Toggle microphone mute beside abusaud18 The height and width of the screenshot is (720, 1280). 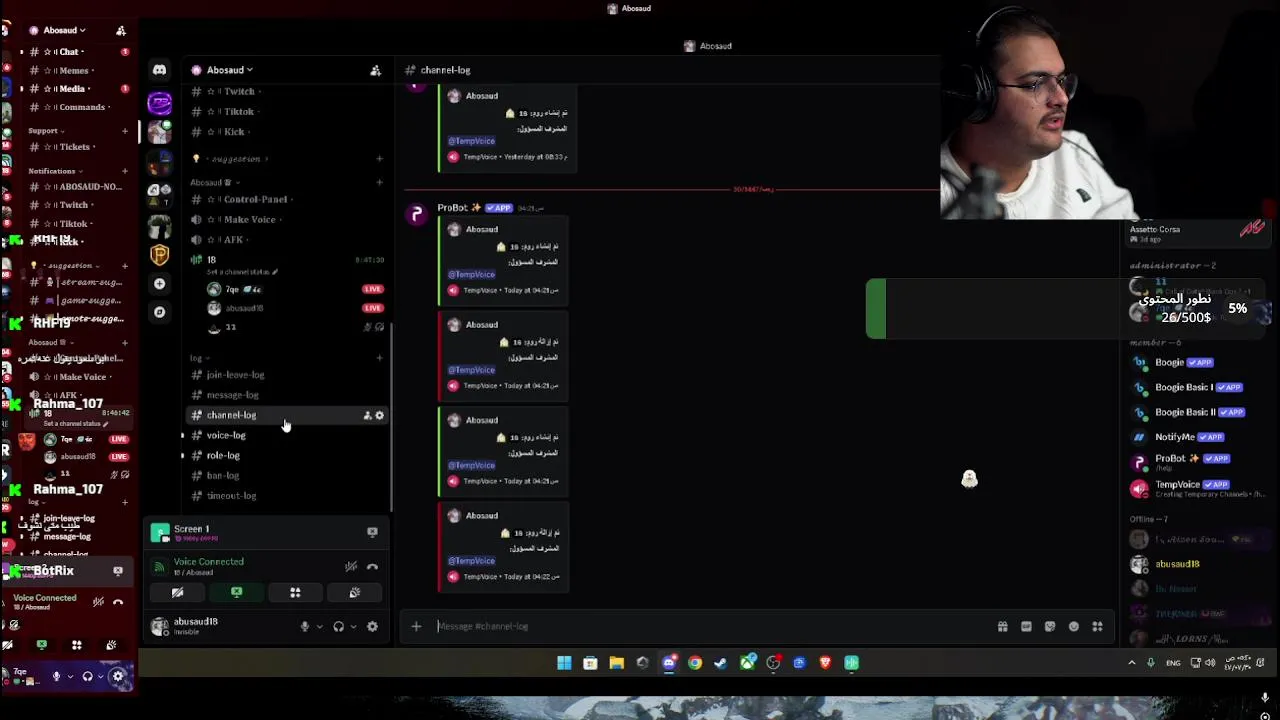pos(305,627)
